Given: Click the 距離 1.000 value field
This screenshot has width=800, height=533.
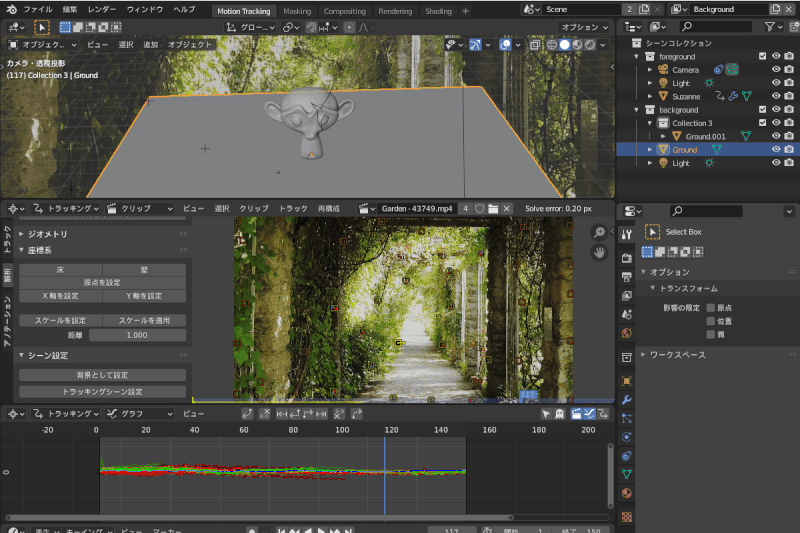Looking at the screenshot, I should [137, 335].
